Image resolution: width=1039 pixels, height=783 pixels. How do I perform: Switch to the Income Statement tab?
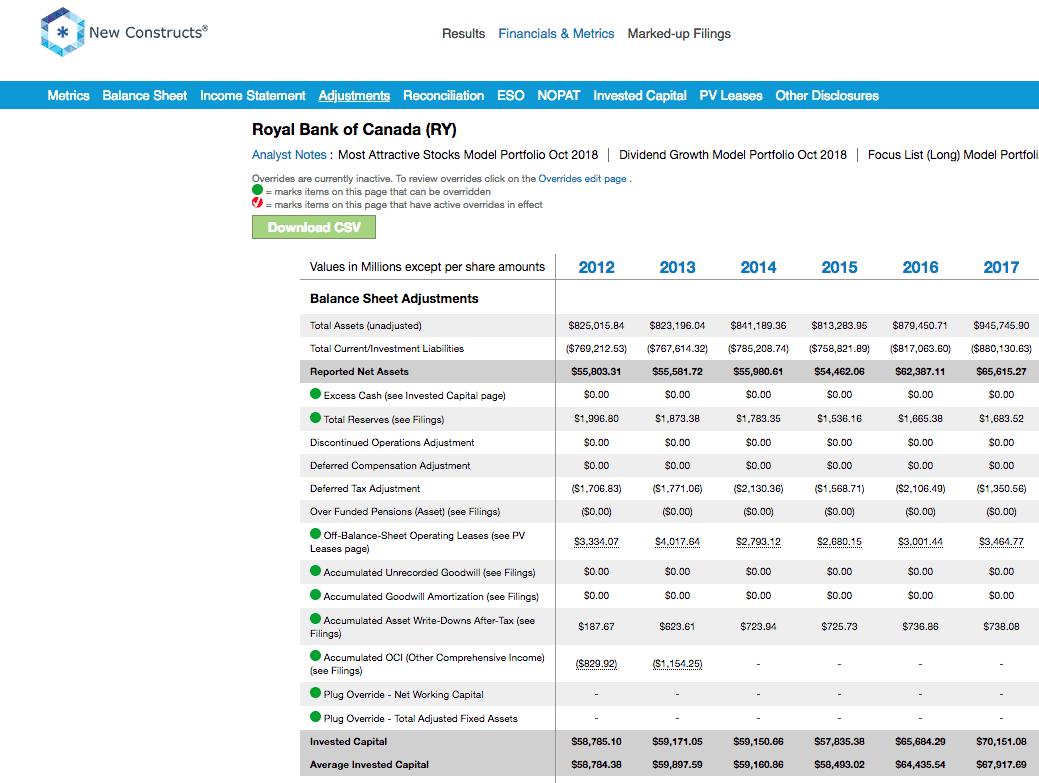[x=252, y=95]
